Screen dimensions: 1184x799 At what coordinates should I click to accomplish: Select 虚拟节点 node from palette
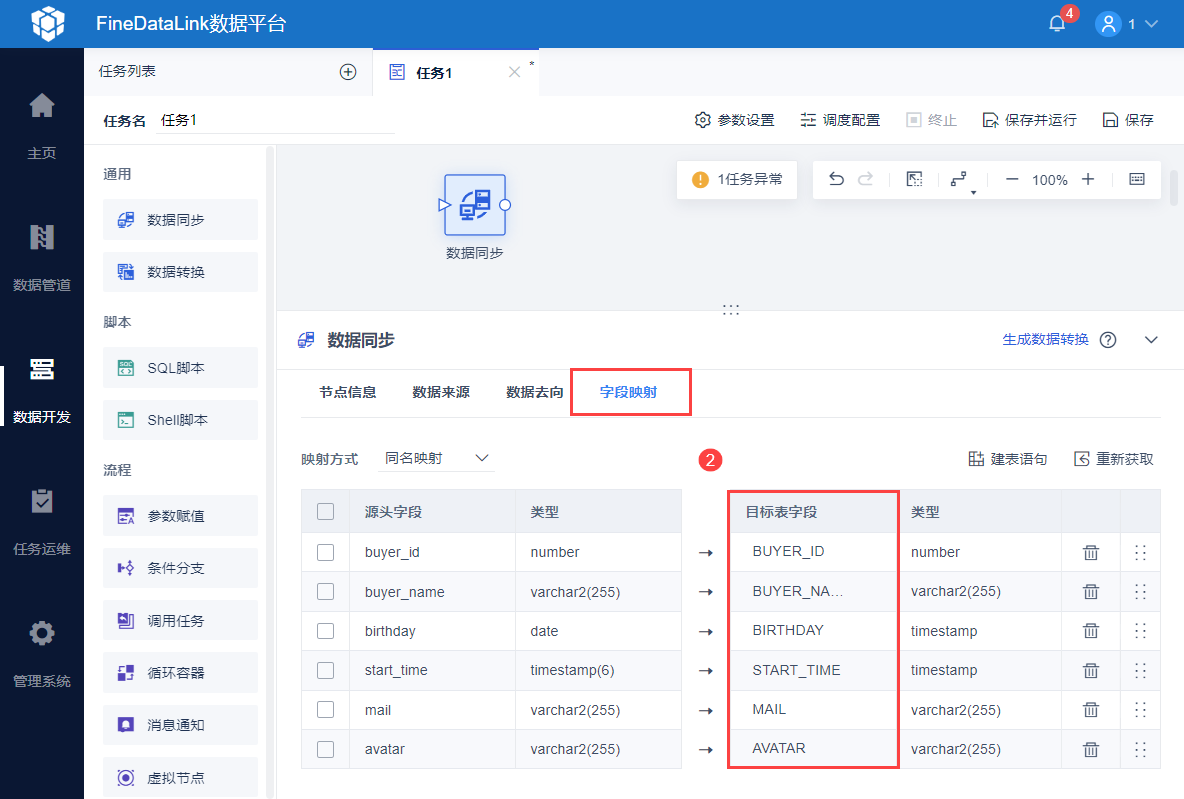pos(180,777)
